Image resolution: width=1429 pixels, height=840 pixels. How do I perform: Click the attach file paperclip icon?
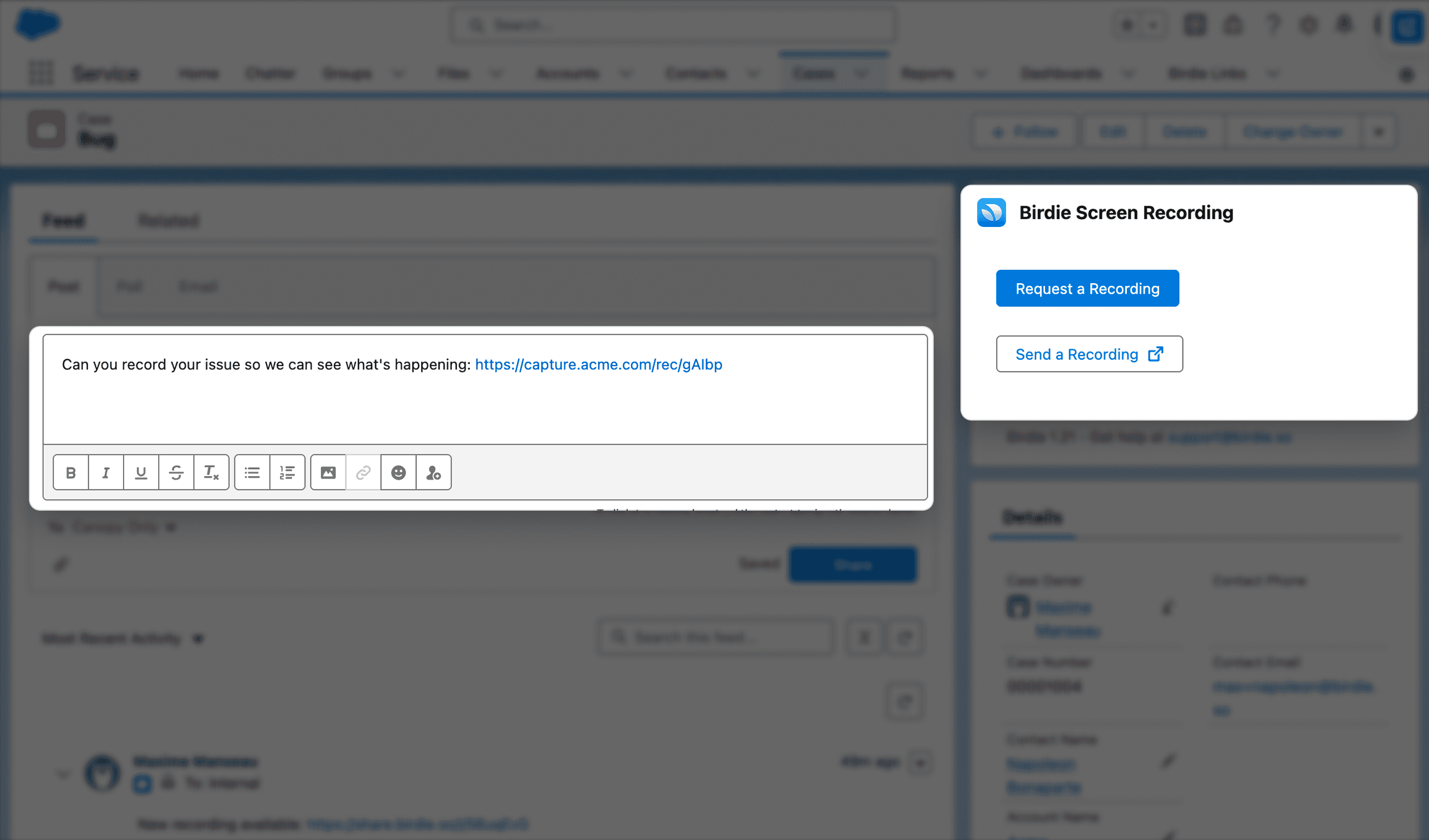61,564
